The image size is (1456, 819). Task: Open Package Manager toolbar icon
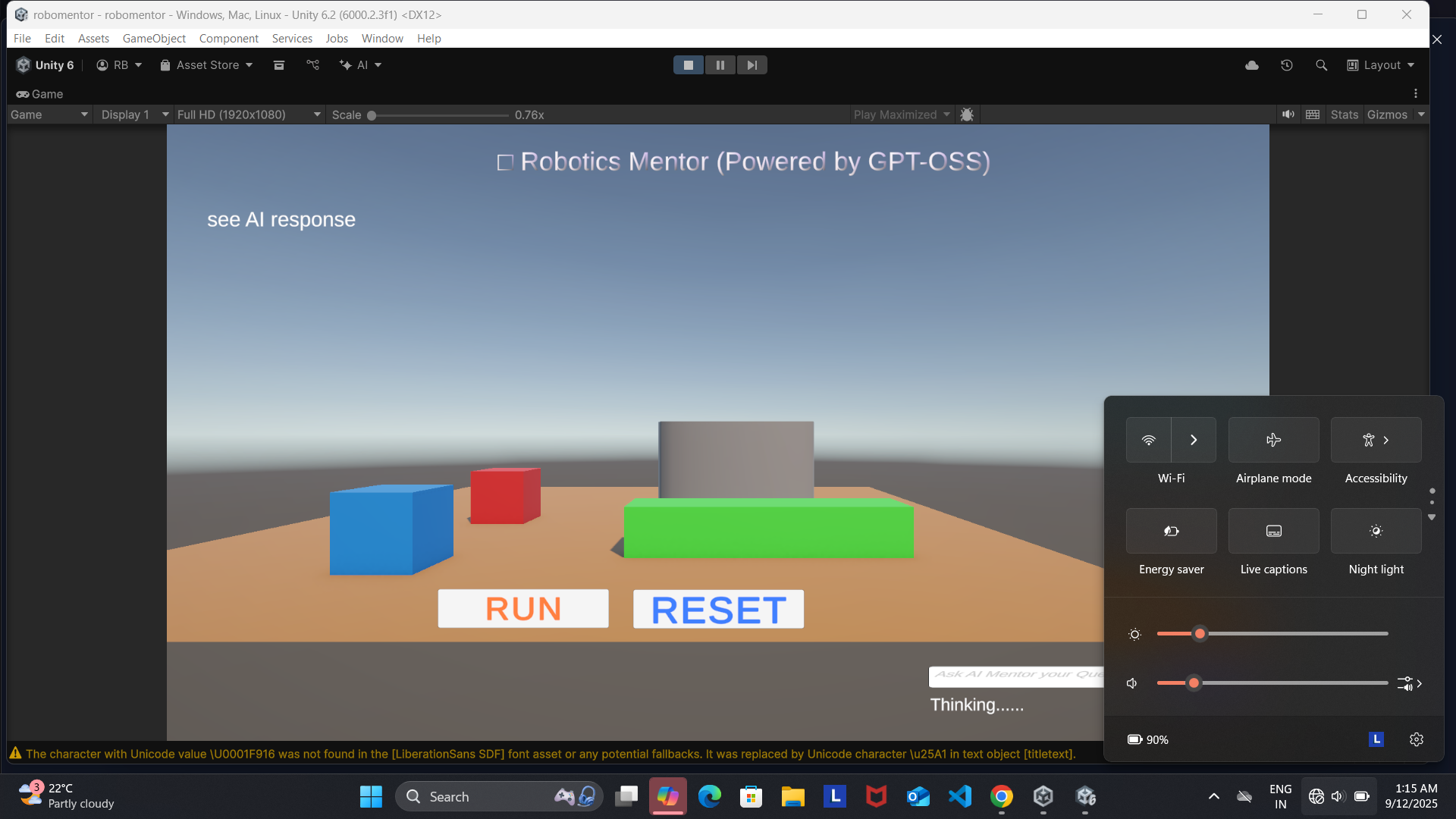pos(279,65)
